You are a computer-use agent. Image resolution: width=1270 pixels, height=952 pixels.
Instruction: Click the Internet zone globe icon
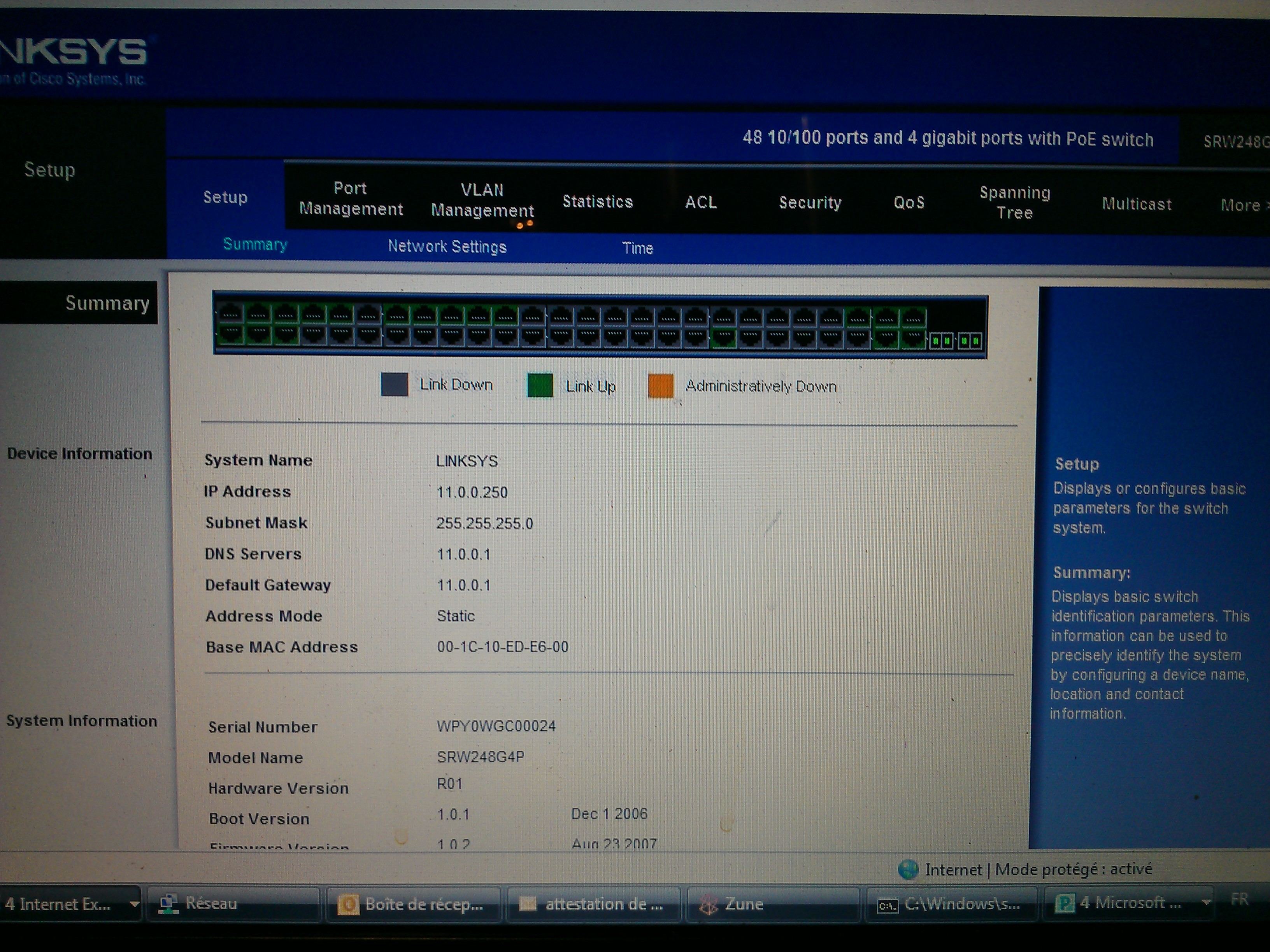point(908,869)
